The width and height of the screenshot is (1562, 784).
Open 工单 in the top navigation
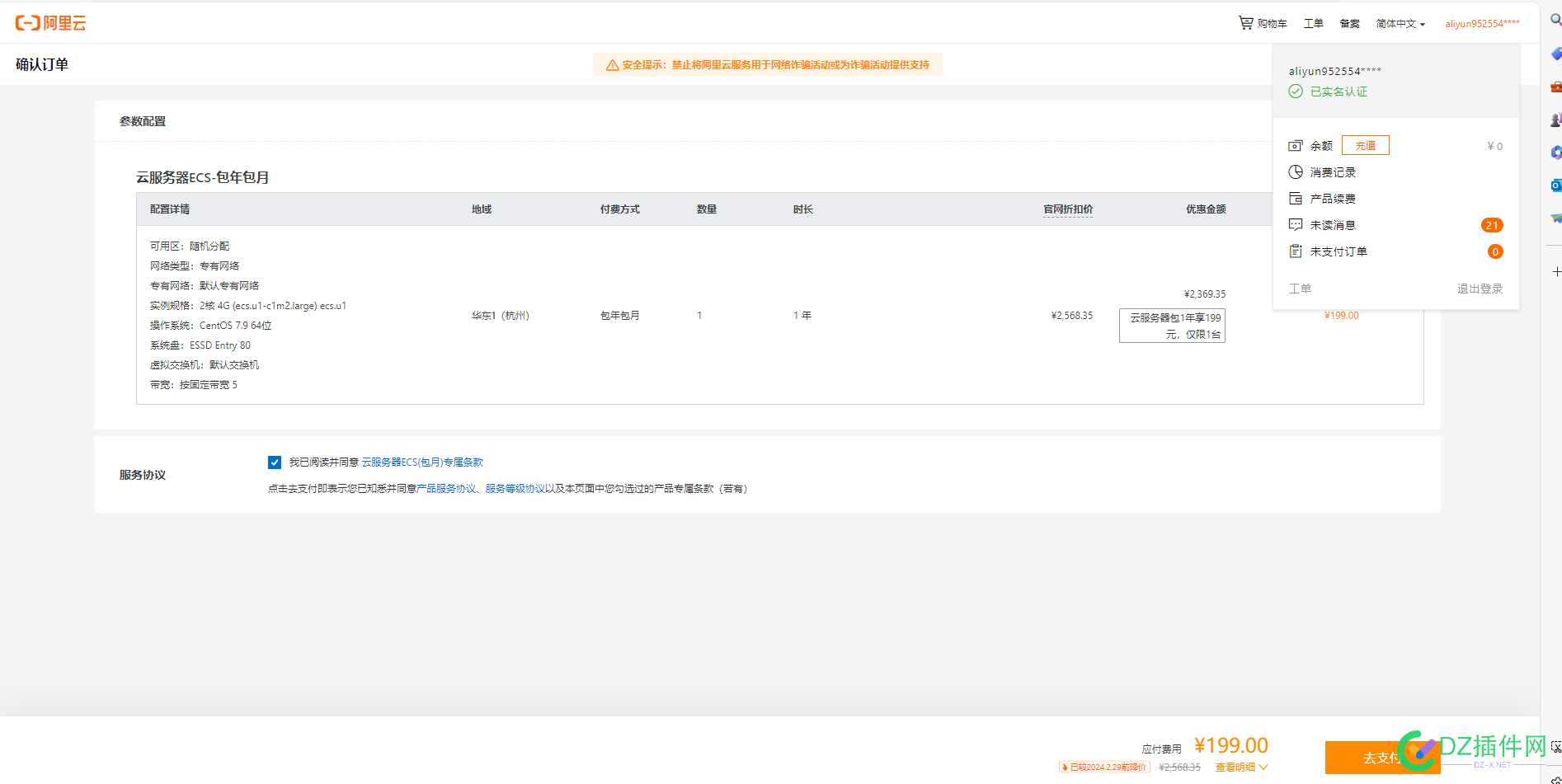coord(1313,24)
